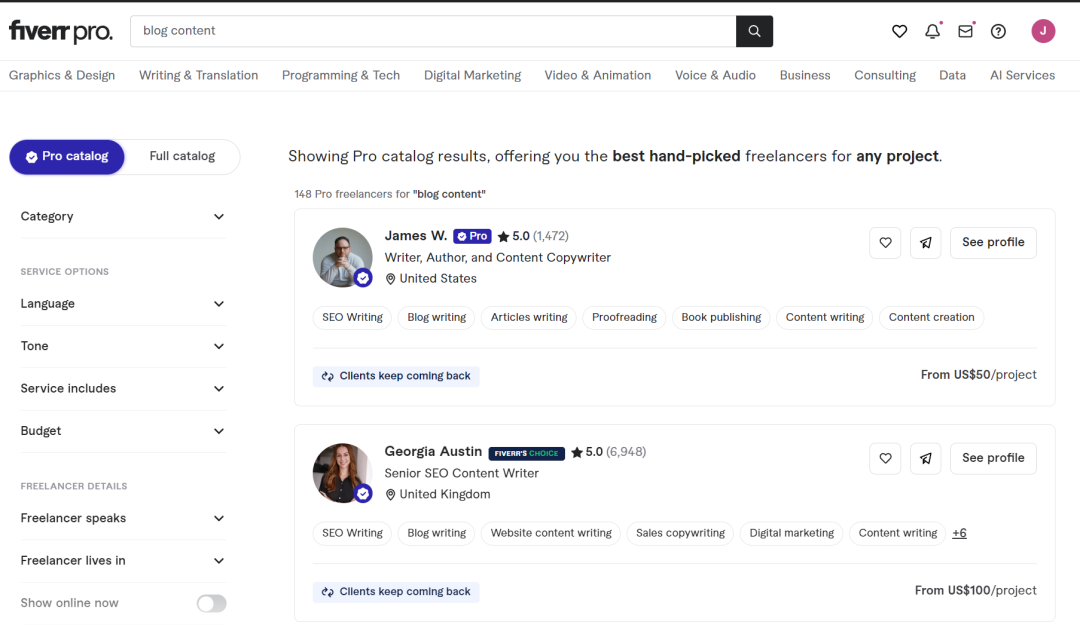Click Georgia Austin's Clients keep coming back badge
Screen dimensions: 1080x631
pyautogui.click(x=396, y=592)
